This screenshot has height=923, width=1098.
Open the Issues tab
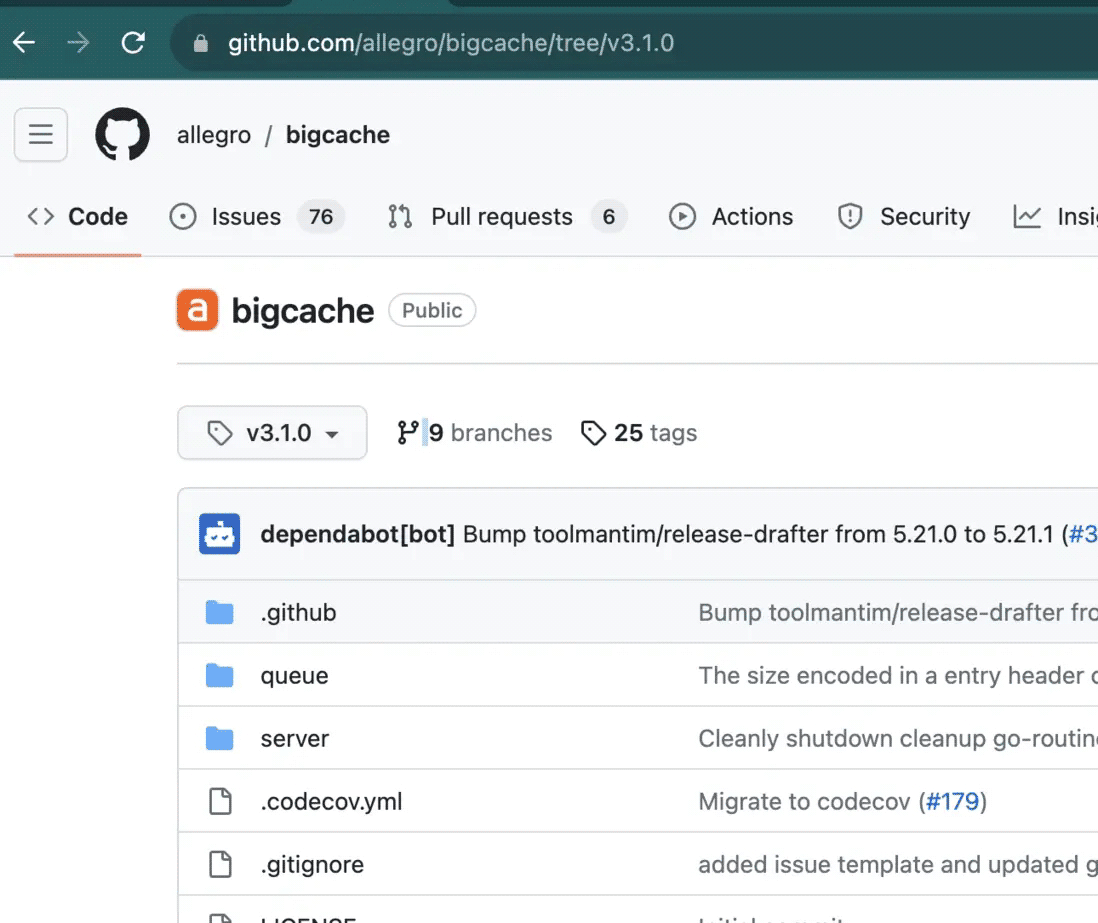tap(257, 216)
